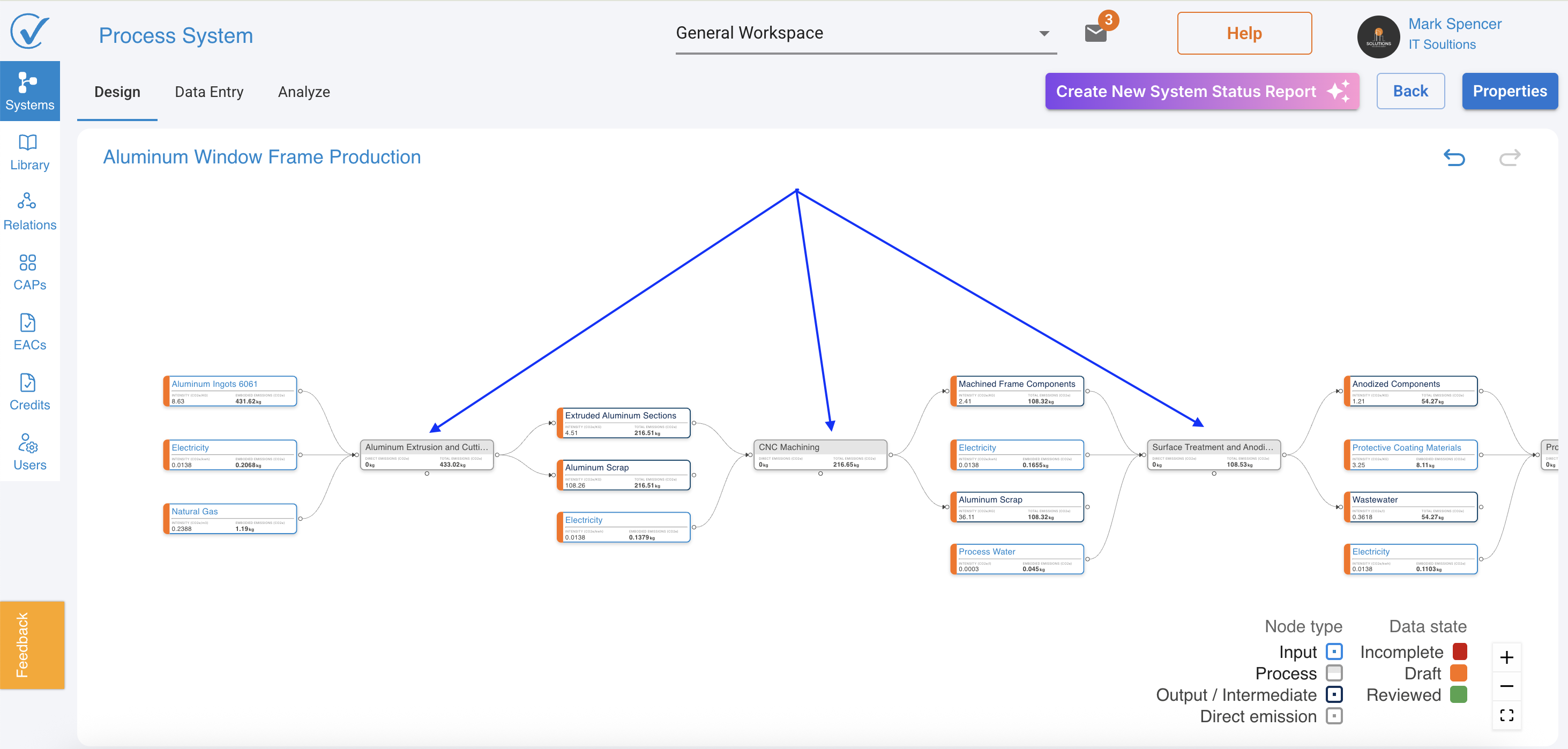This screenshot has width=1568, height=749.
Task: Zoom in the diagram canvas
Action: coord(1506,658)
